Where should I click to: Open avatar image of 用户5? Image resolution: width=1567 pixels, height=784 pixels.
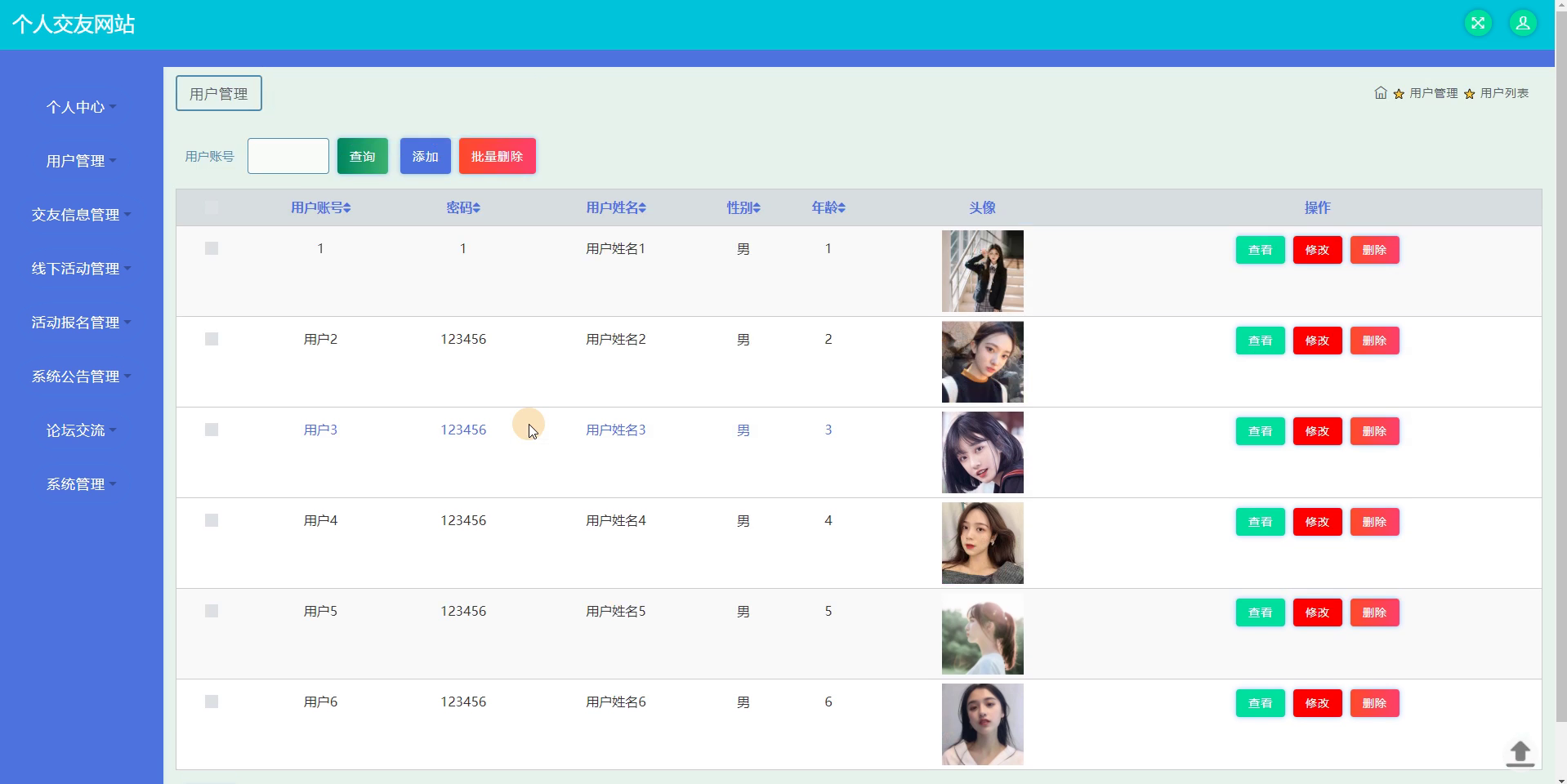click(x=983, y=634)
